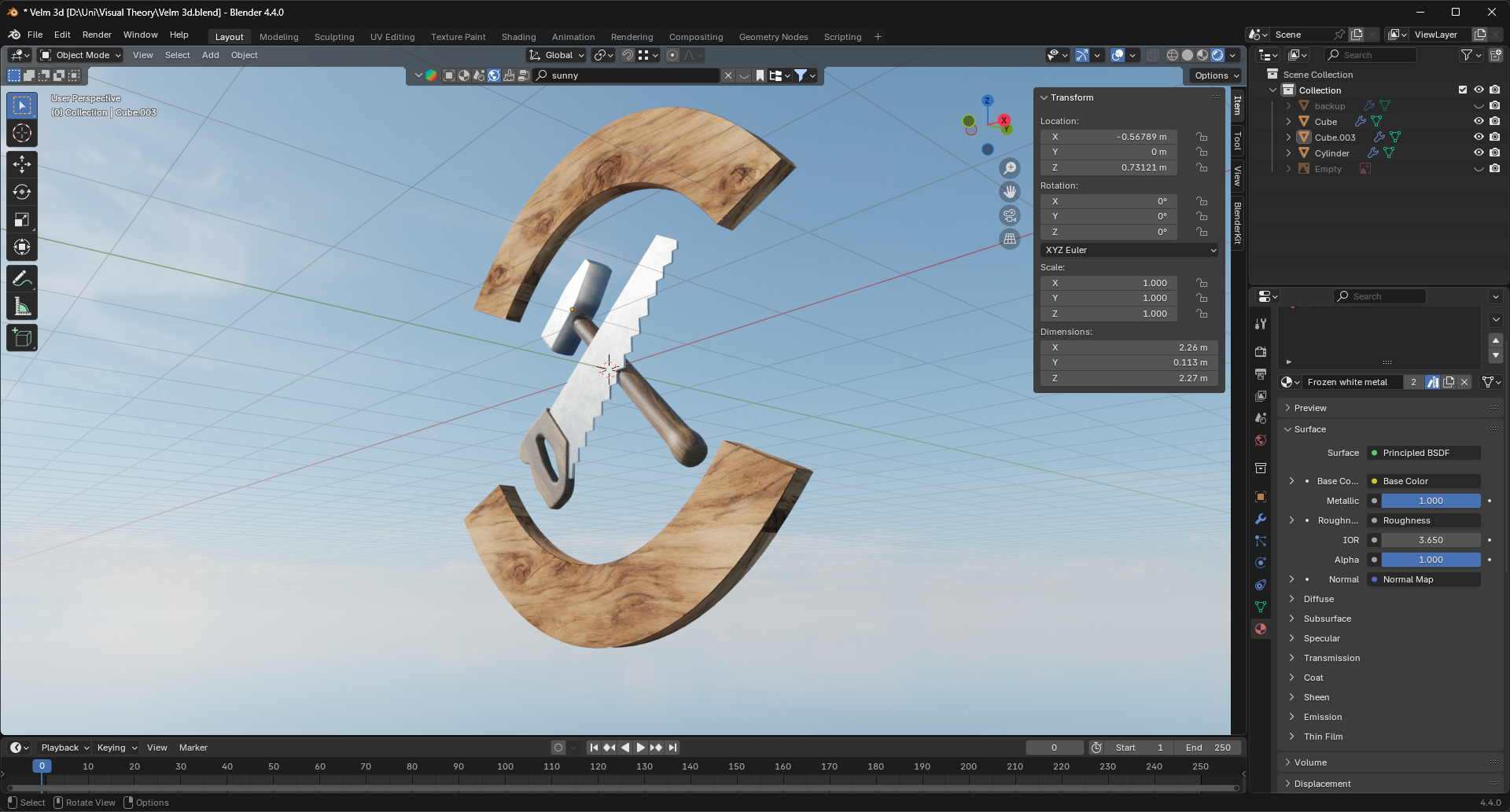Image resolution: width=1510 pixels, height=812 pixels.
Task: Expand the Emission section
Action: (x=1323, y=717)
